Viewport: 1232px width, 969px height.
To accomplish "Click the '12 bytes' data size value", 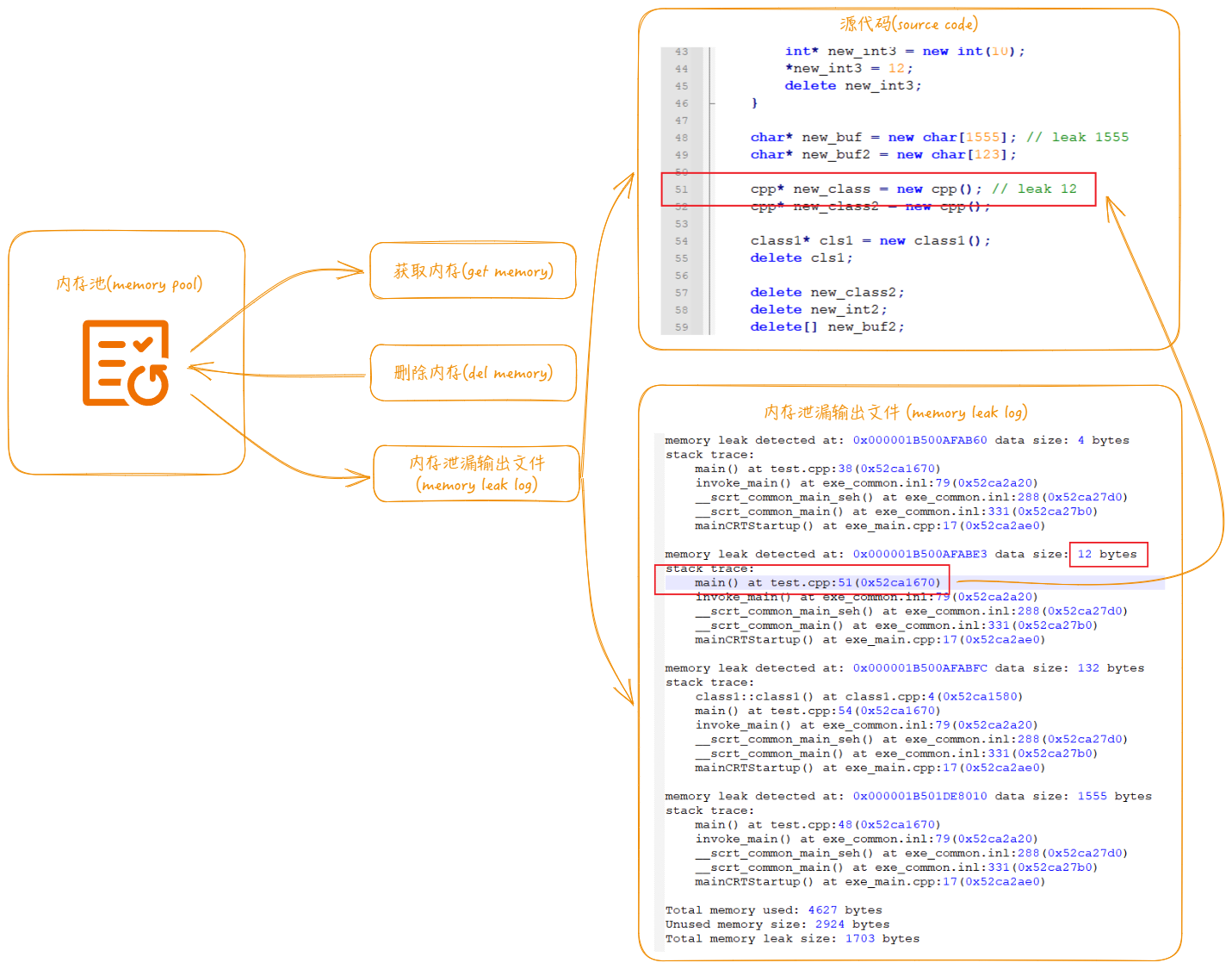I will (x=1107, y=555).
